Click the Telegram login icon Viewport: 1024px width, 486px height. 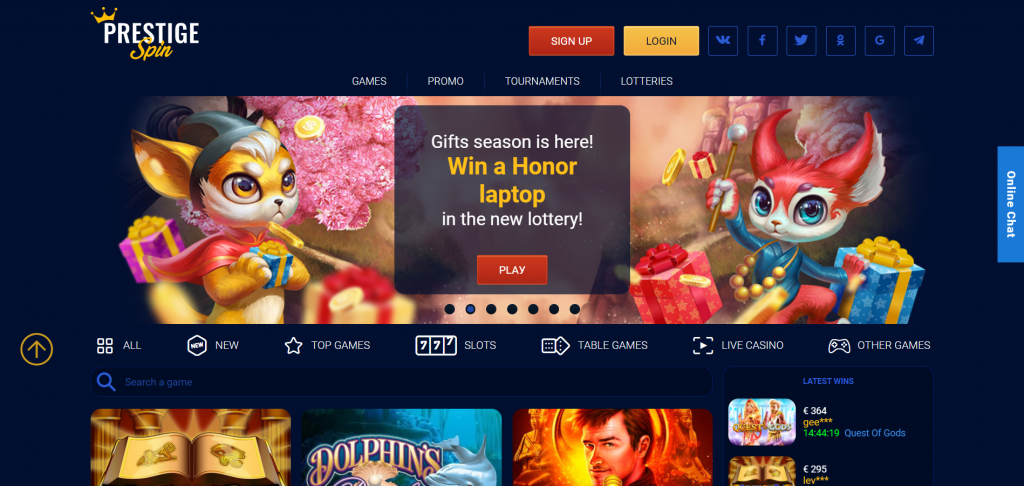click(919, 40)
